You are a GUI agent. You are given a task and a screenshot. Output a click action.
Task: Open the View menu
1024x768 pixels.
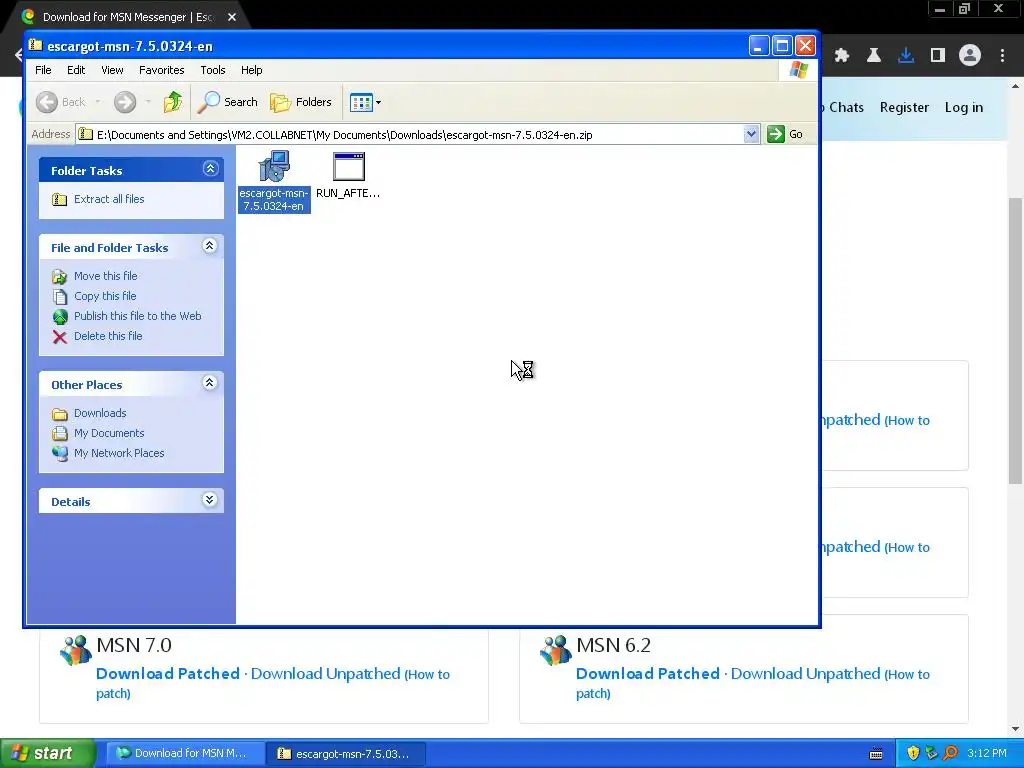[112, 70]
